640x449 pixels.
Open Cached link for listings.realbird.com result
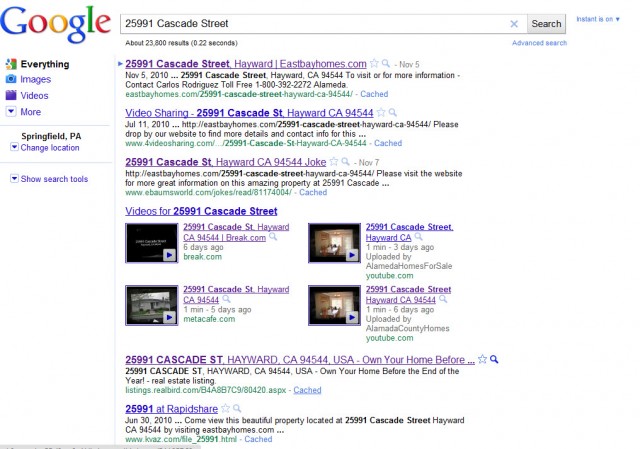pyautogui.click(x=307, y=390)
